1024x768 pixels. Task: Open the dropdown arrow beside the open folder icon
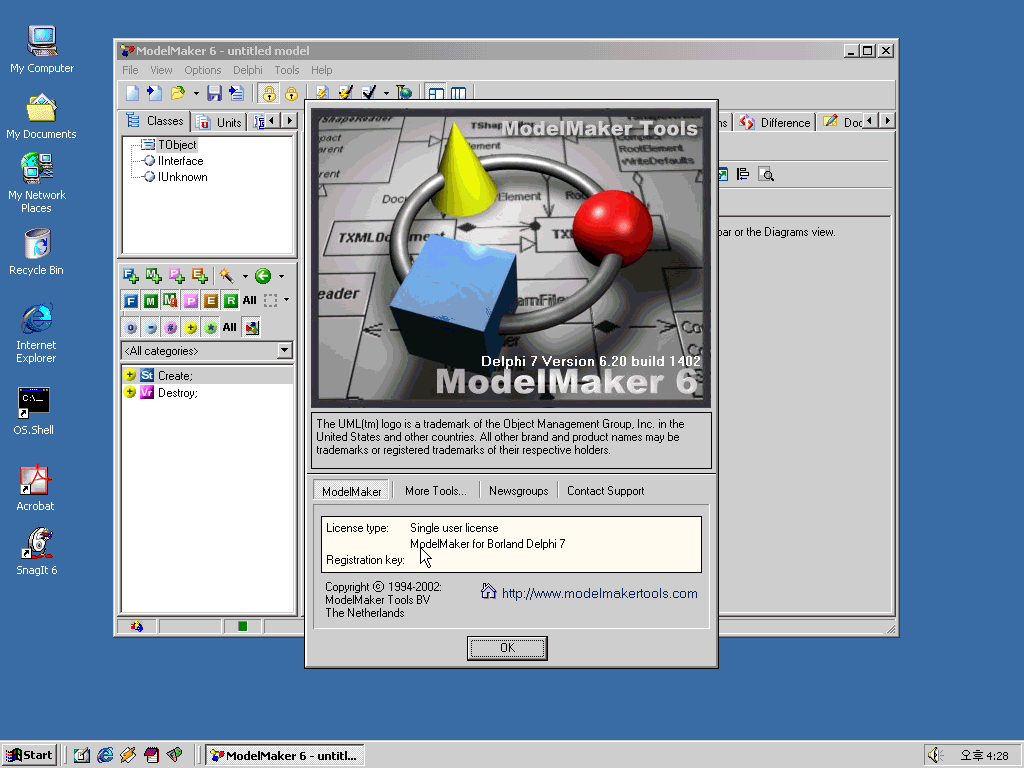coord(196,93)
